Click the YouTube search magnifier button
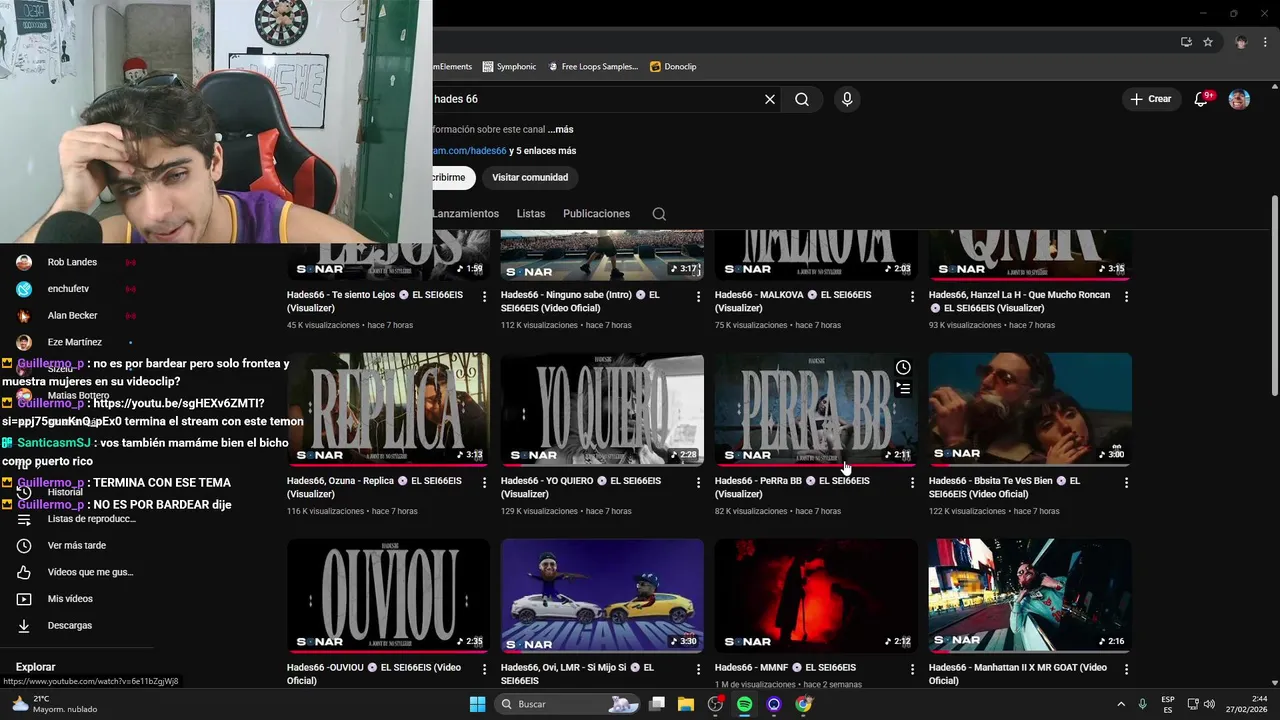1280x720 pixels. point(802,99)
